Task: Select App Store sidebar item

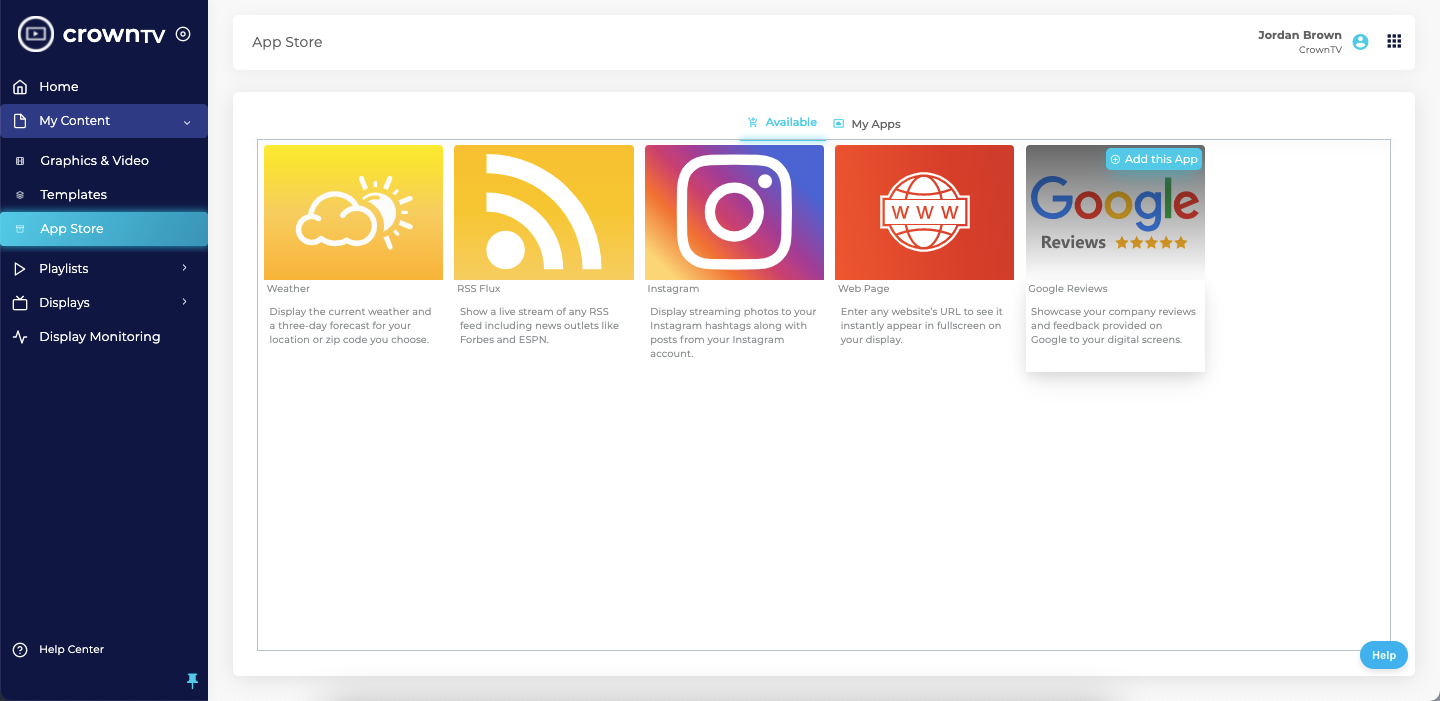Action: click(104, 229)
